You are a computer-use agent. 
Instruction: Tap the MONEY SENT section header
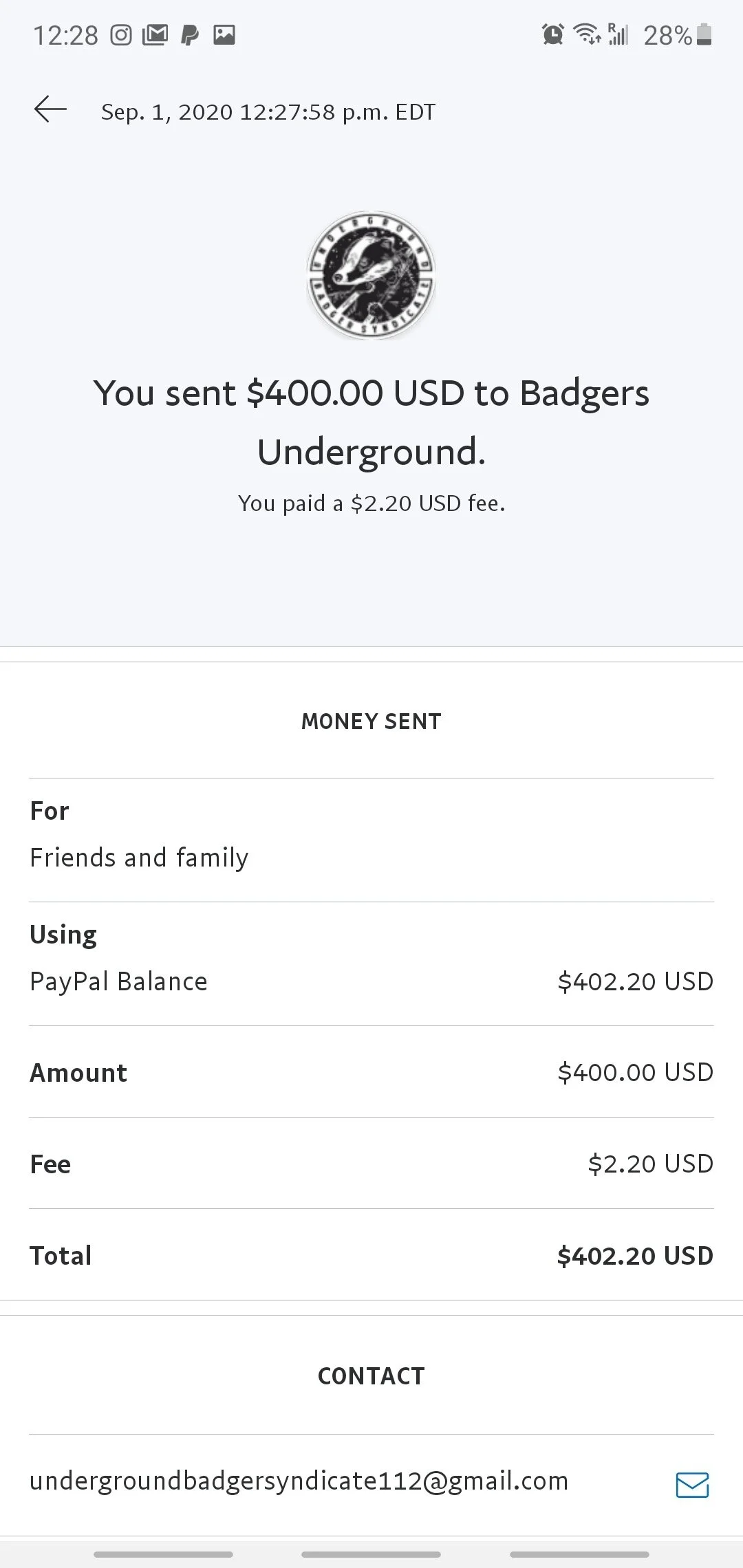[x=371, y=721]
